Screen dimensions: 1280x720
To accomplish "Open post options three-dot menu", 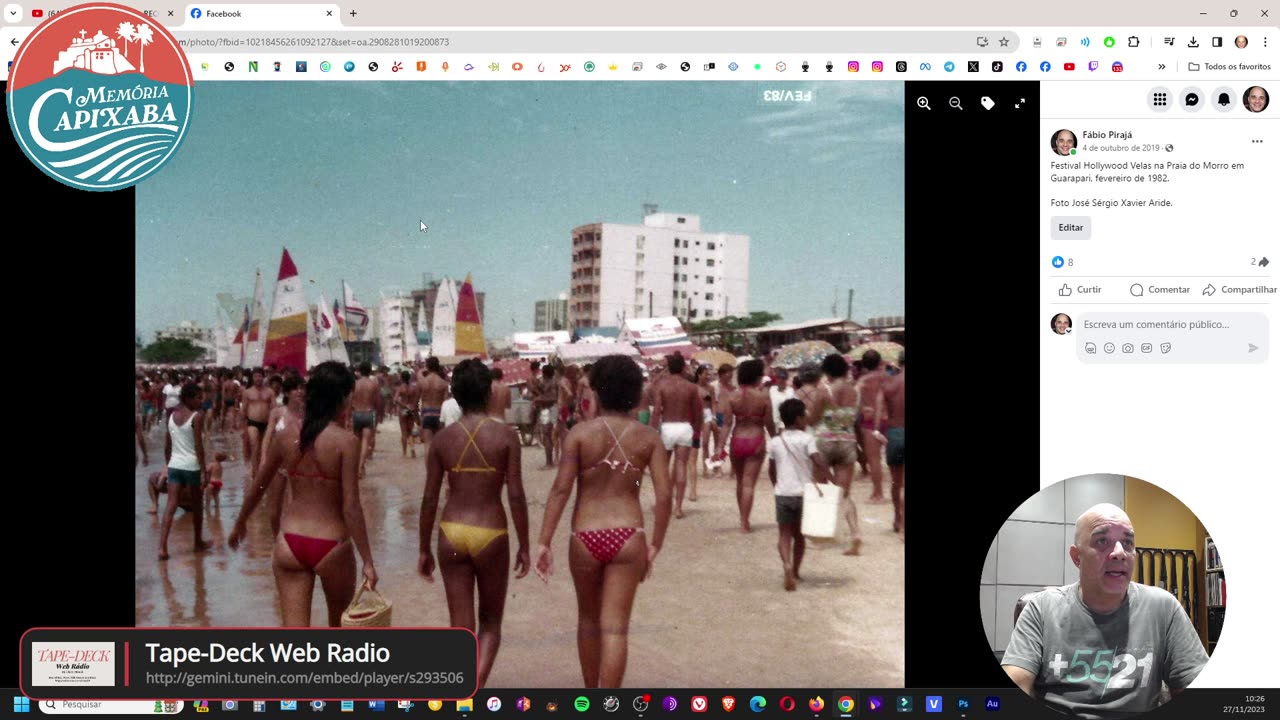I will click(x=1257, y=142).
